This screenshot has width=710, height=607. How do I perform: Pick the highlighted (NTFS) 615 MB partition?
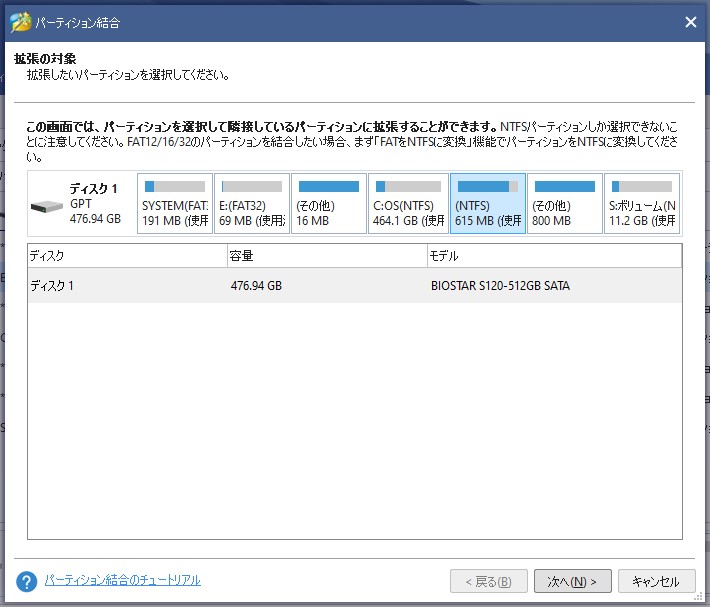coord(487,204)
